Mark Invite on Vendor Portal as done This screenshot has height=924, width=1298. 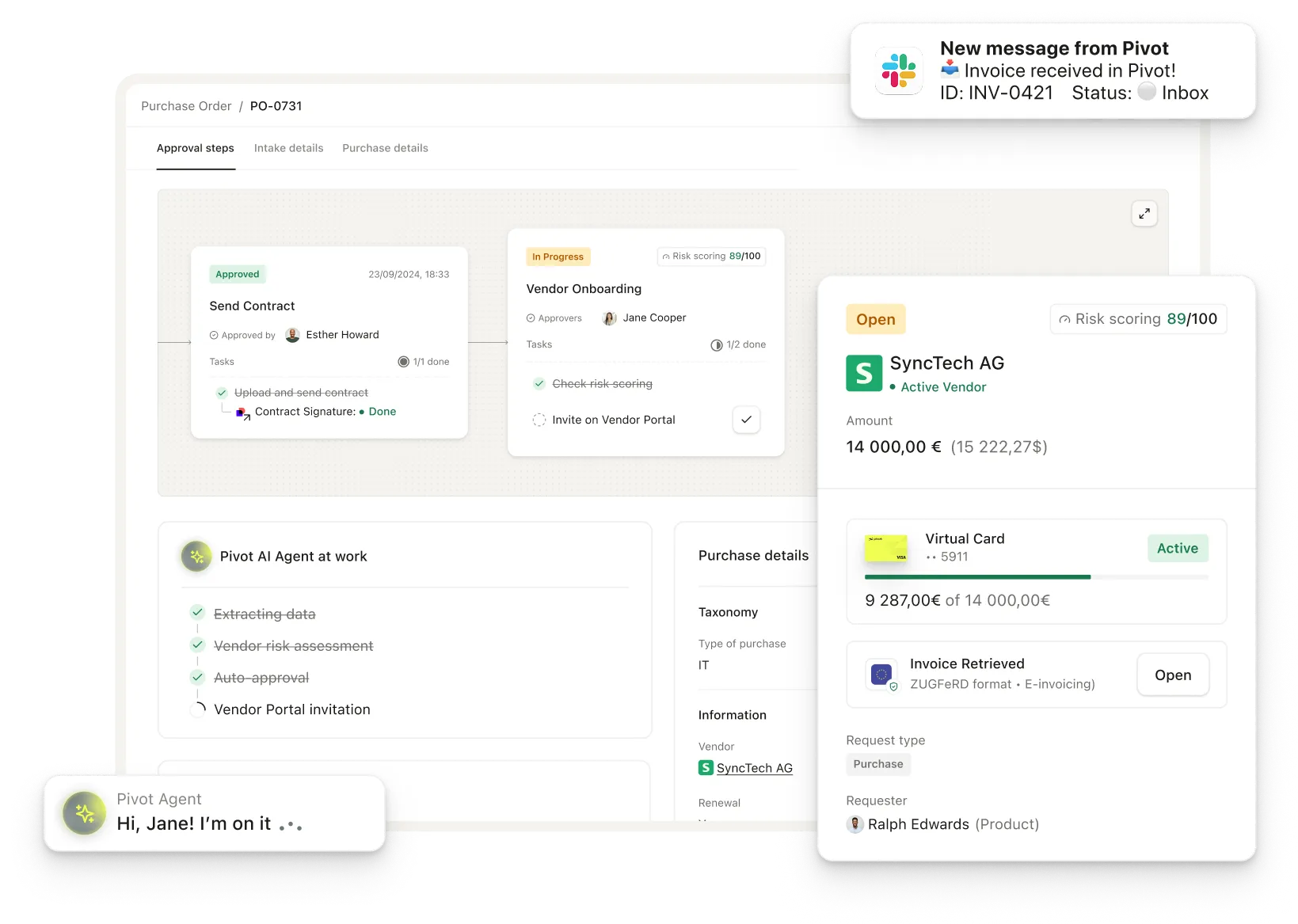pyautogui.click(x=746, y=420)
